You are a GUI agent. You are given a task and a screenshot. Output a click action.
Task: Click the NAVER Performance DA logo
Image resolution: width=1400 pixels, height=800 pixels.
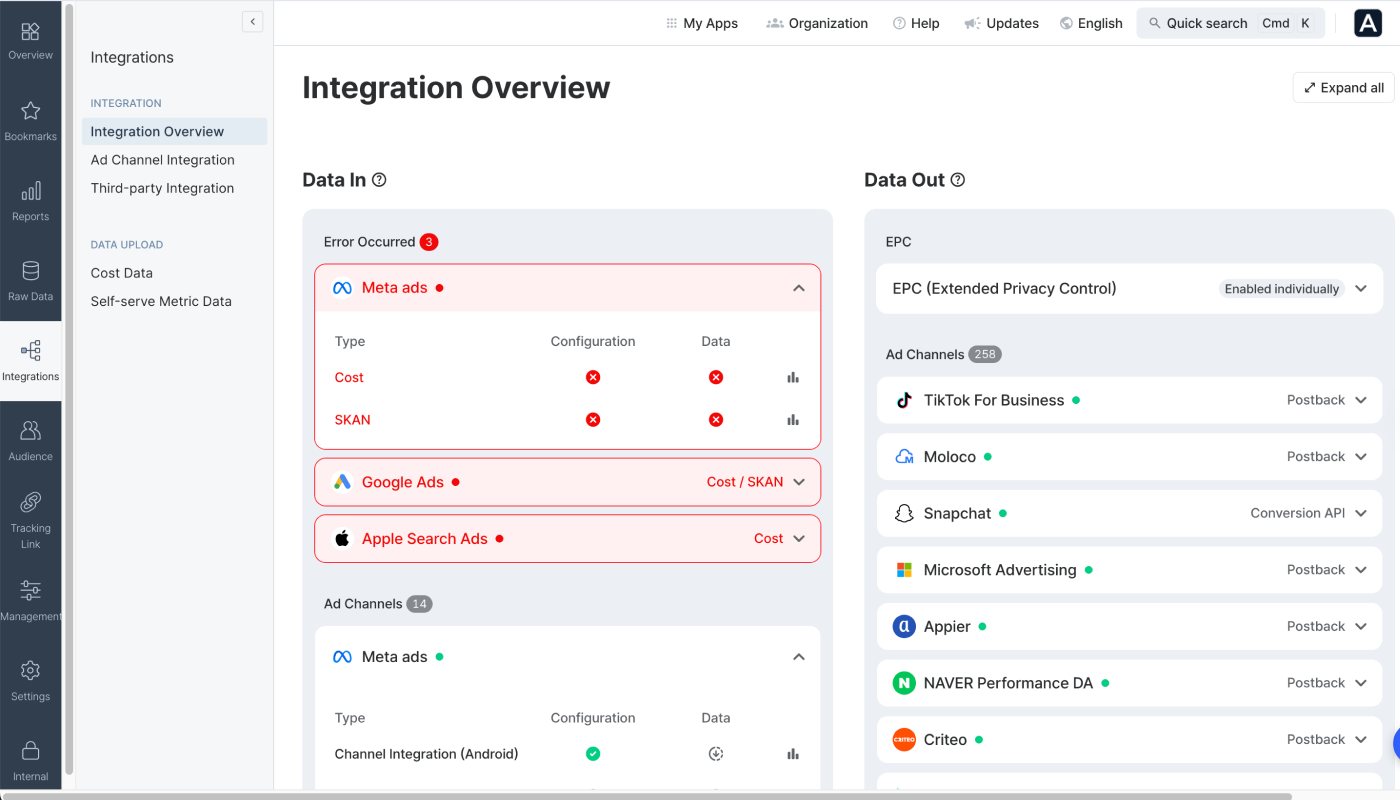point(904,683)
